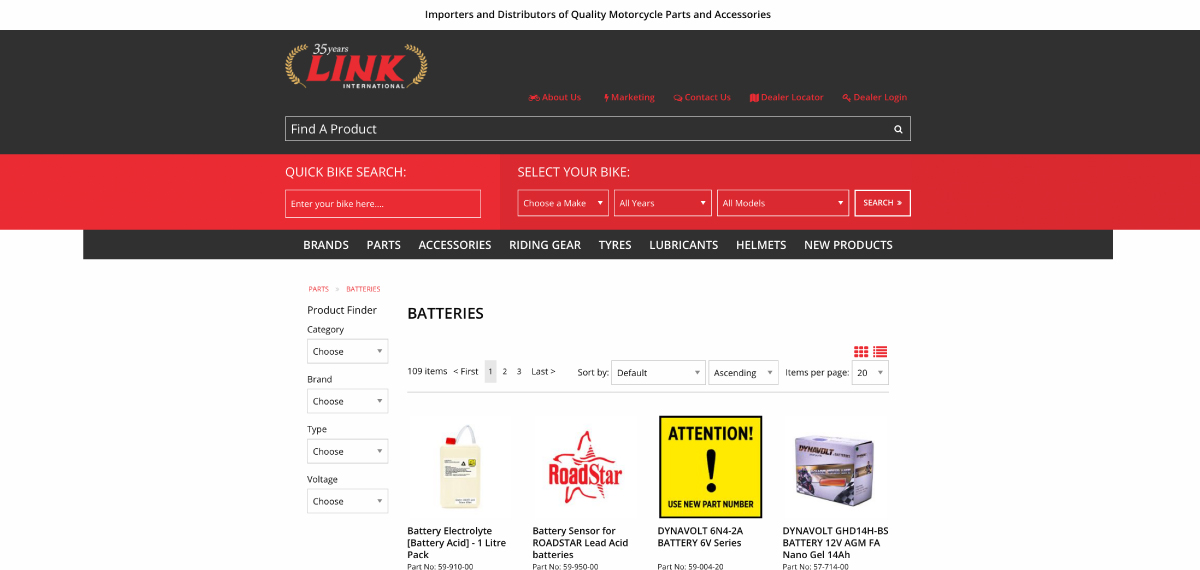Image resolution: width=1200 pixels, height=570 pixels.
Task: Click the DYNAVOLT GHD14H-BS battery image
Action: pos(834,466)
